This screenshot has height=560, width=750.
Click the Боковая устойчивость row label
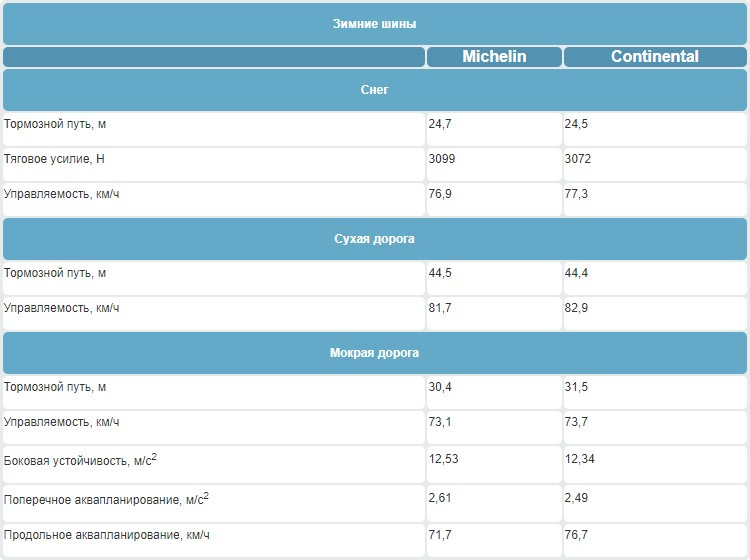[78, 460]
